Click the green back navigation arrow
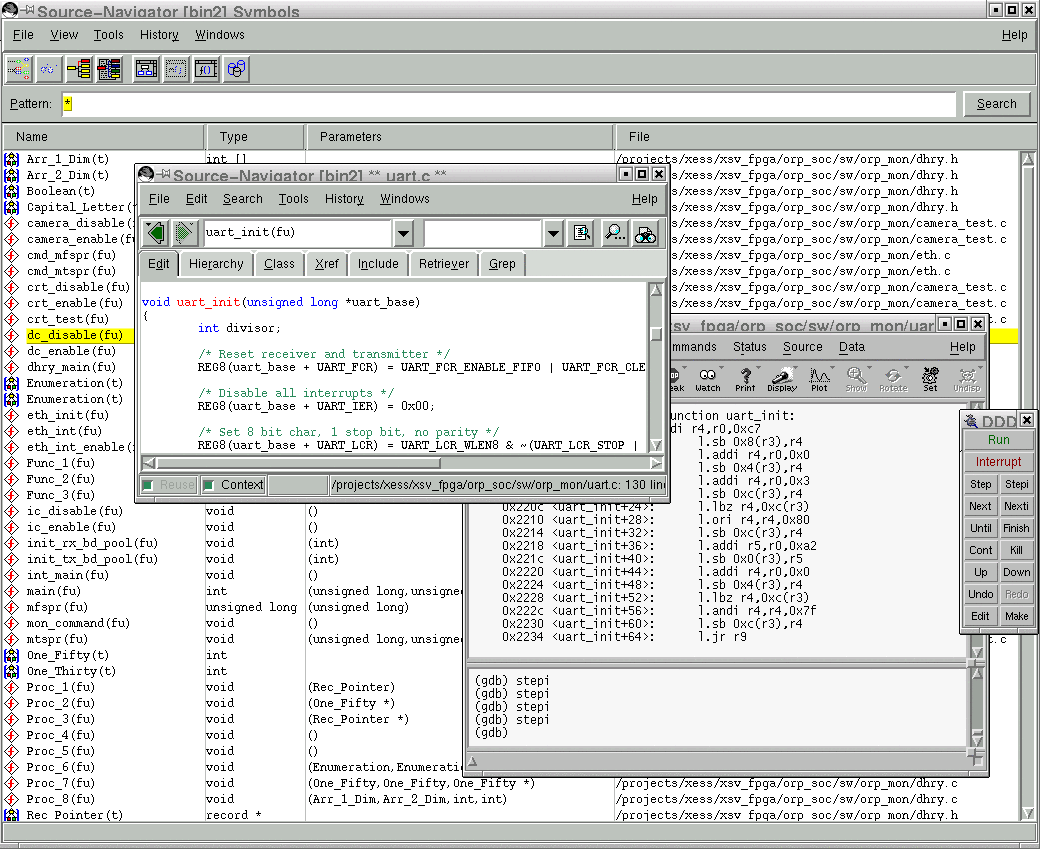Image resolution: width=1040 pixels, height=849 pixels. (155, 233)
